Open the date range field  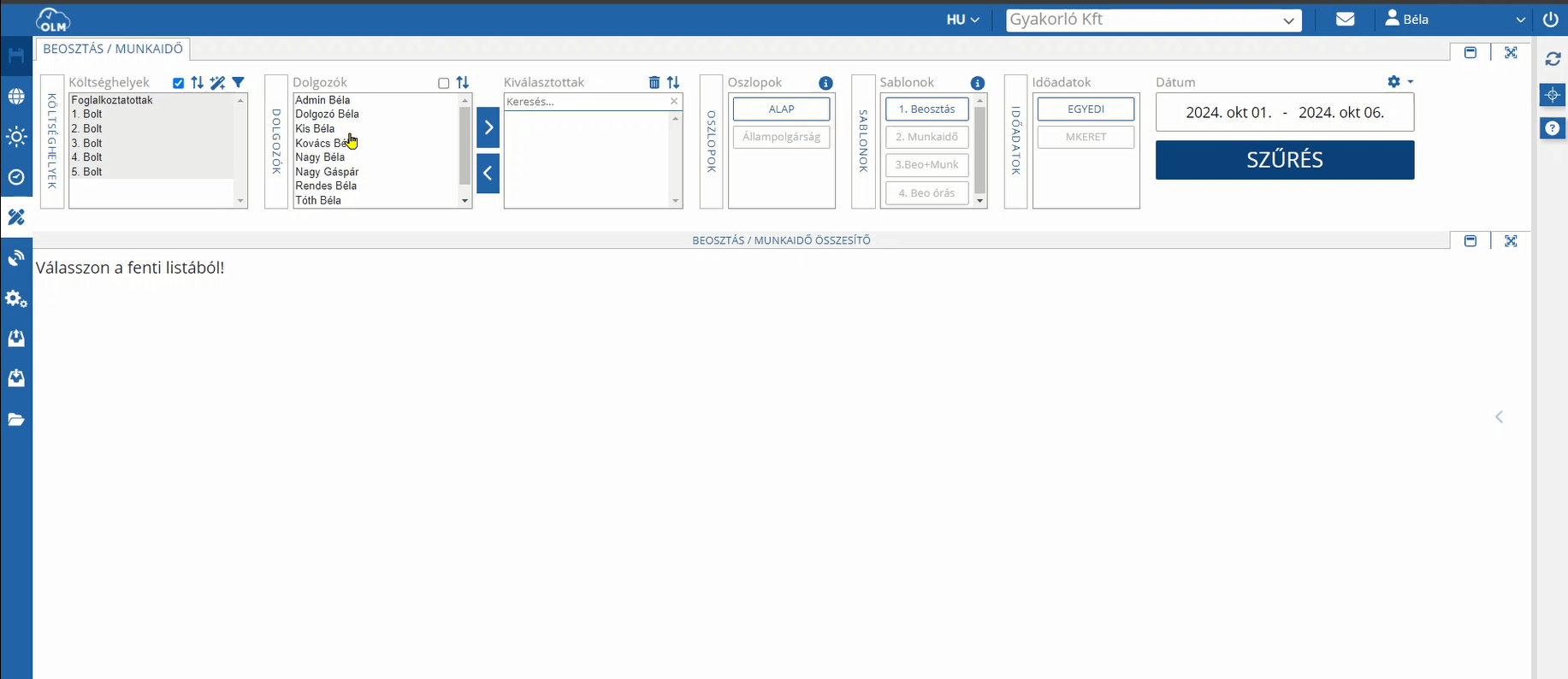point(1285,112)
